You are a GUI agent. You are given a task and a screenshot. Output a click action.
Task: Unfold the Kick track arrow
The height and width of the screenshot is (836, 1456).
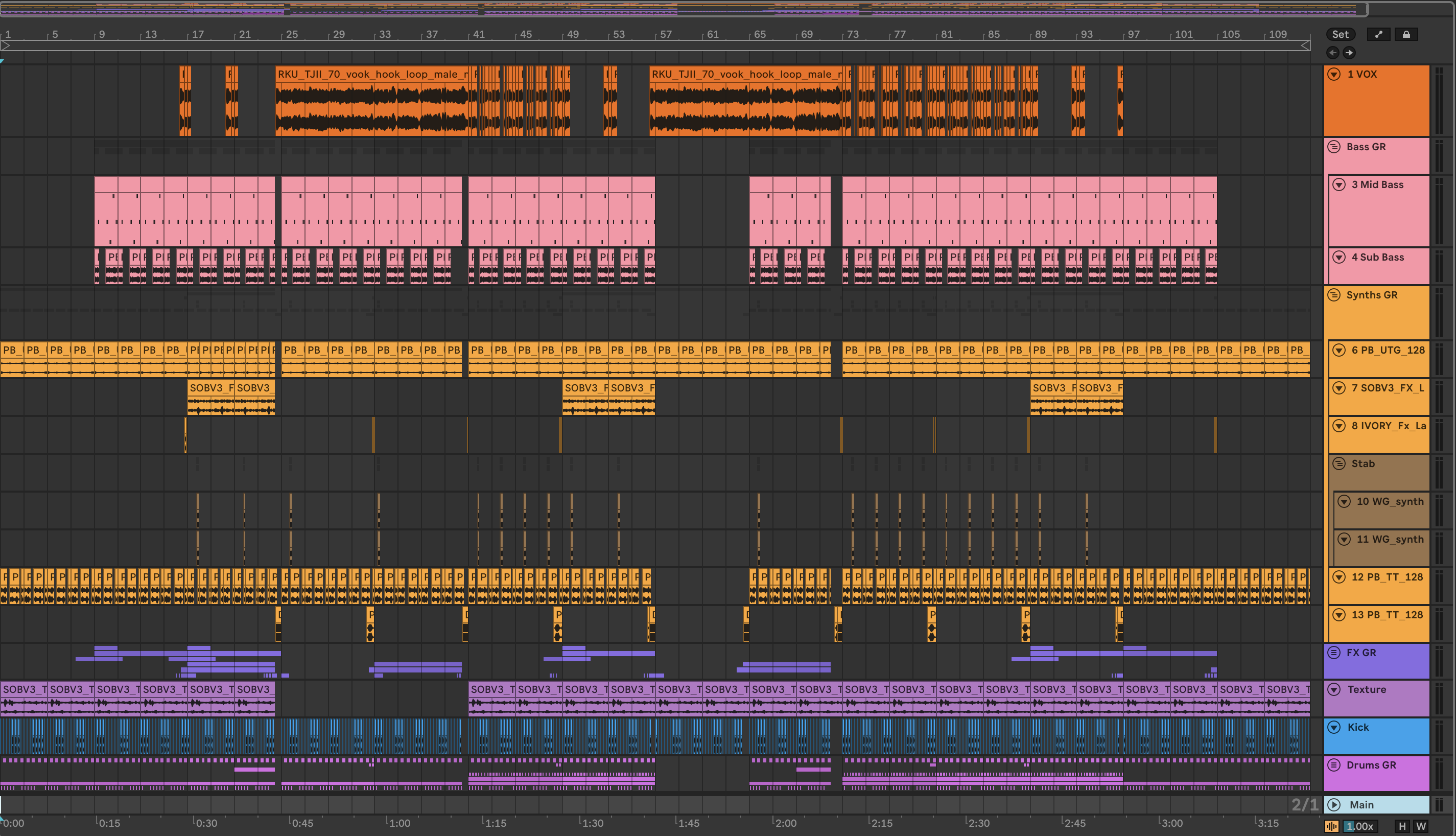pos(1334,727)
